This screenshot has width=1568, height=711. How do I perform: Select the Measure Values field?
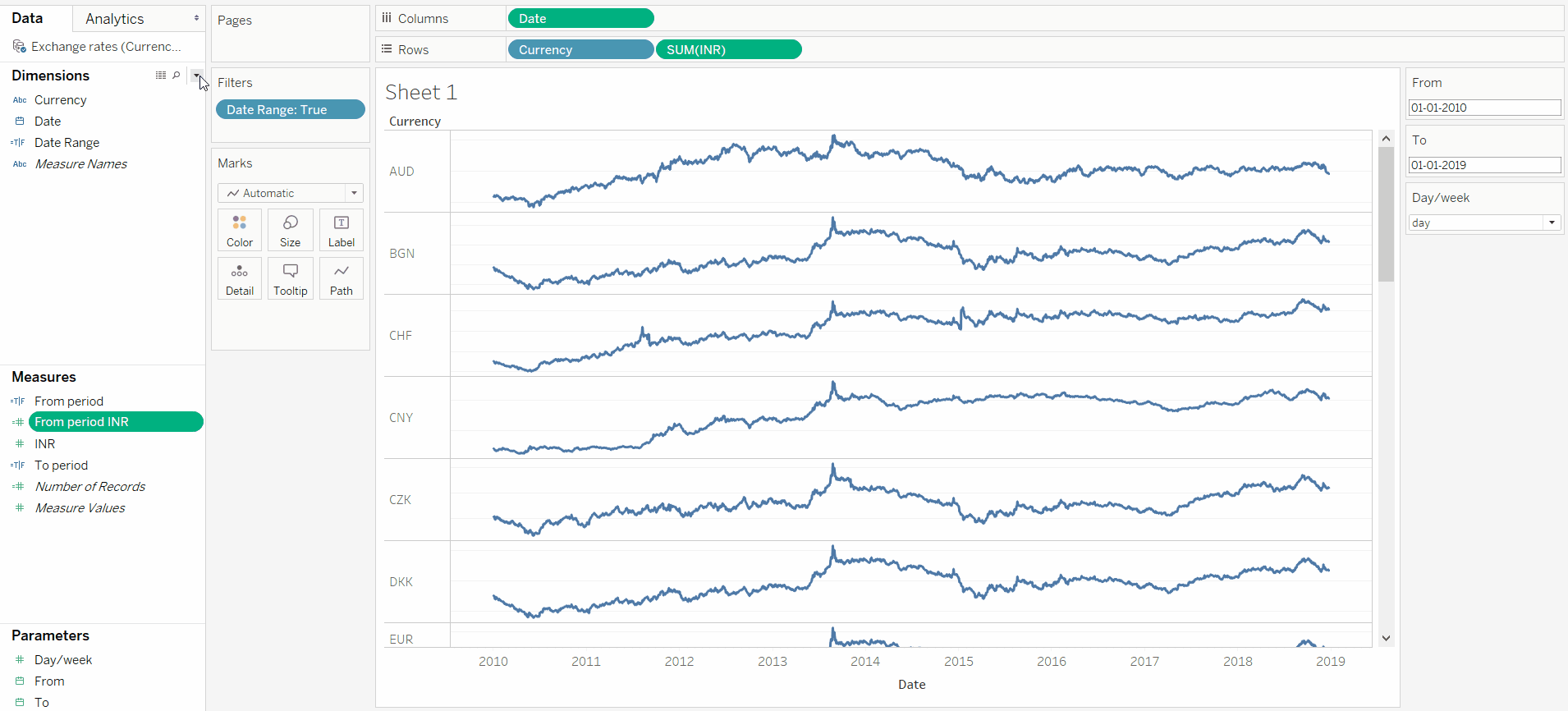pyautogui.click(x=80, y=508)
